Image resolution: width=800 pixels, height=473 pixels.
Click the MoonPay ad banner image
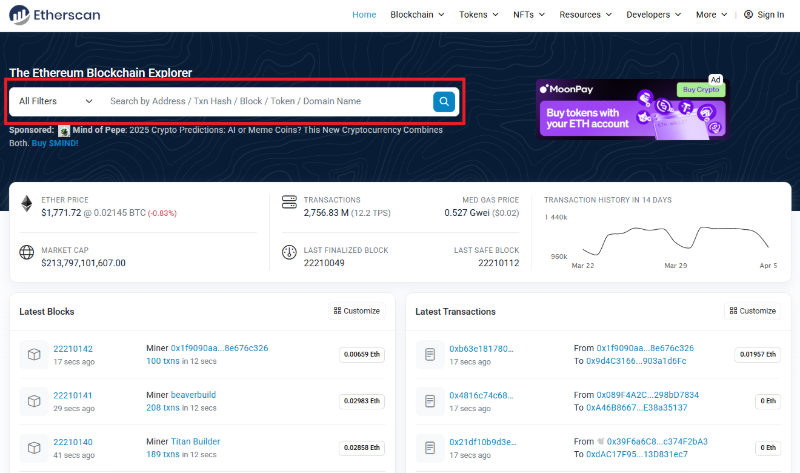[633, 110]
